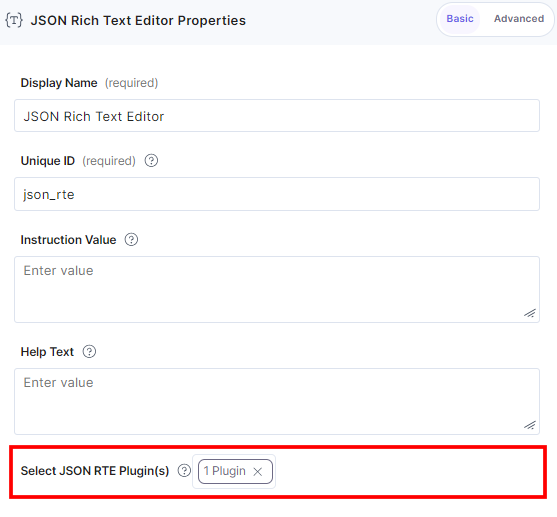Image resolution: width=557 pixels, height=517 pixels.
Task: Click the JSON Rich Text Editor Properties title
Action: (x=138, y=21)
